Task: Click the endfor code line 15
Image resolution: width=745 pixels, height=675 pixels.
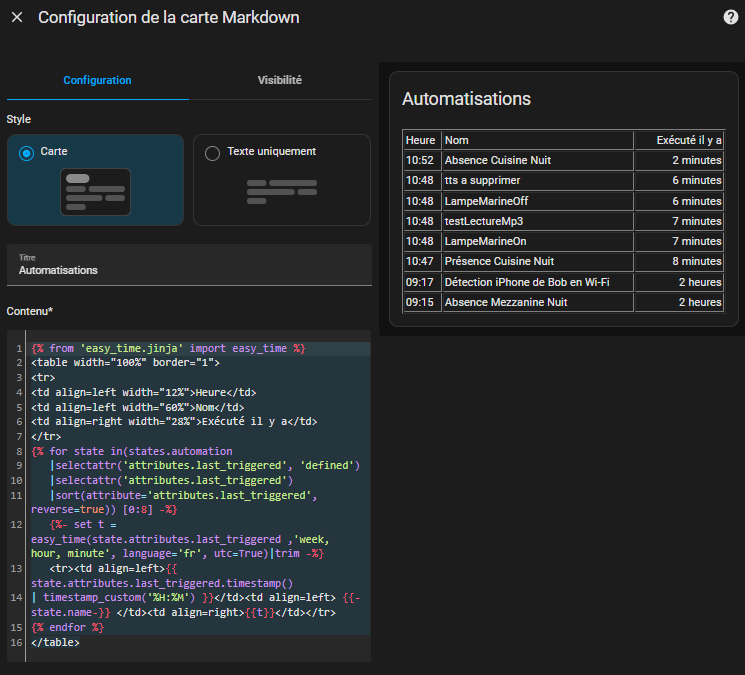Action: (x=67, y=627)
